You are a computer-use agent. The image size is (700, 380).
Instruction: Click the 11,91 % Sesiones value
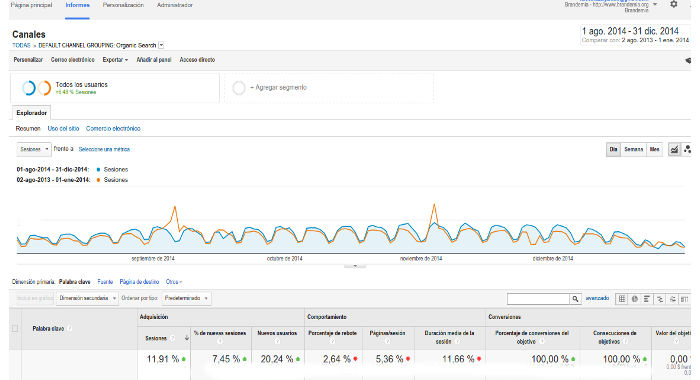coord(162,359)
